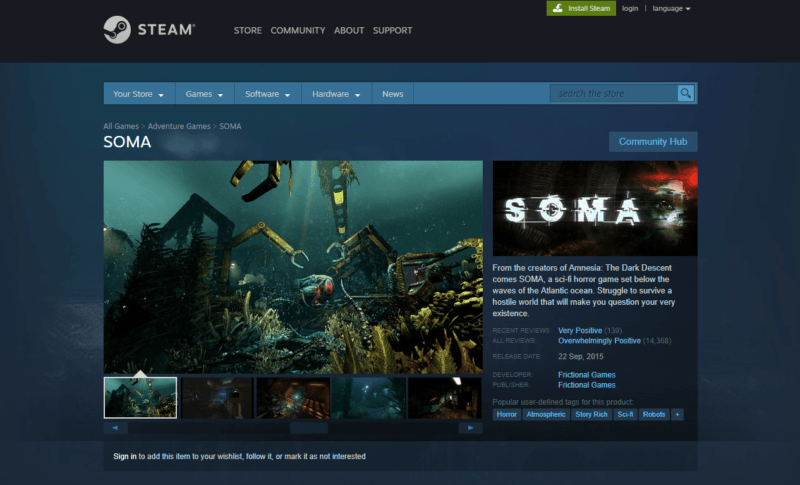
Task: Select the Atmospheric tag
Action: point(545,415)
